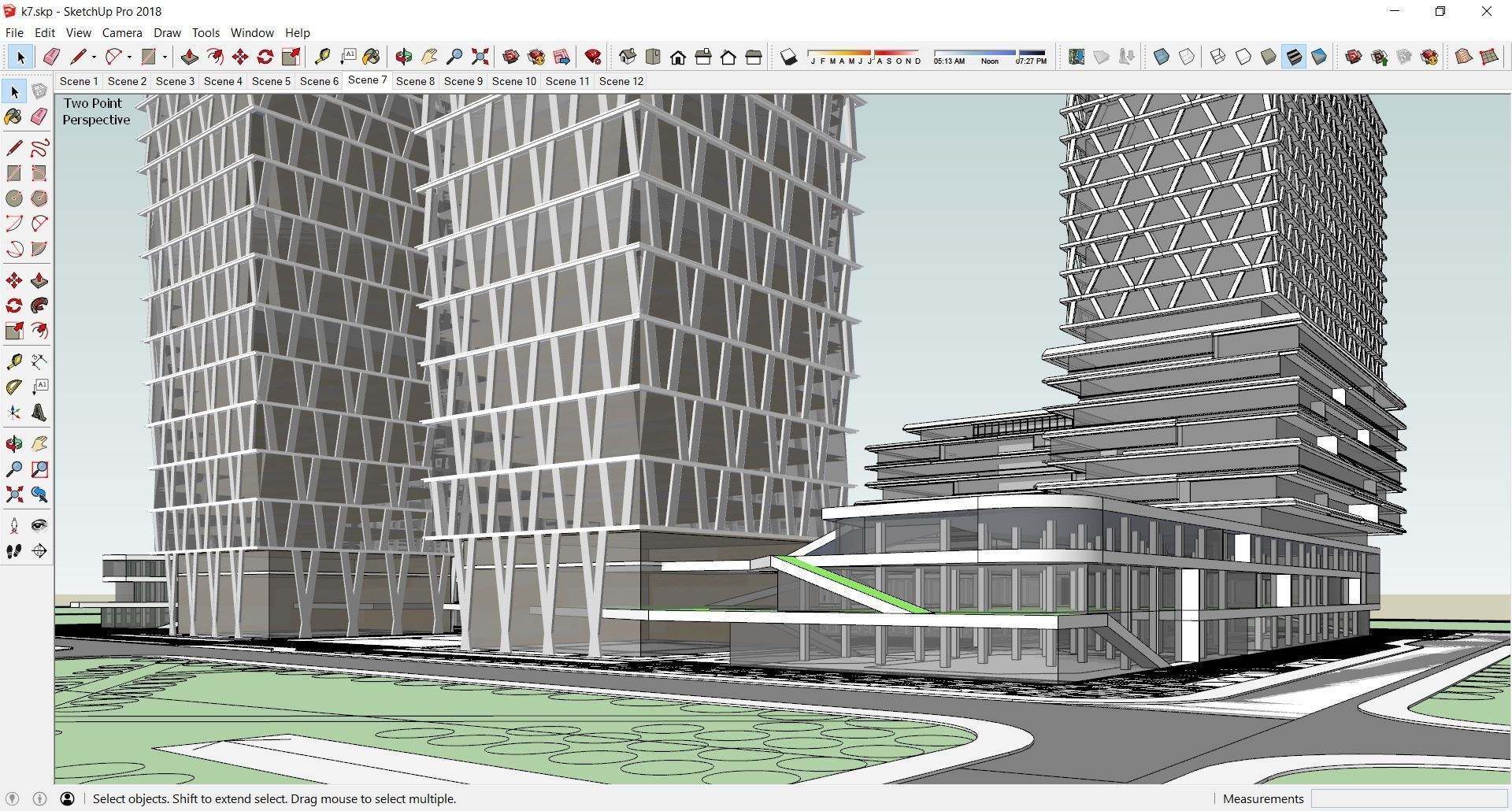Enable Wireframe face style

(x=1218, y=57)
